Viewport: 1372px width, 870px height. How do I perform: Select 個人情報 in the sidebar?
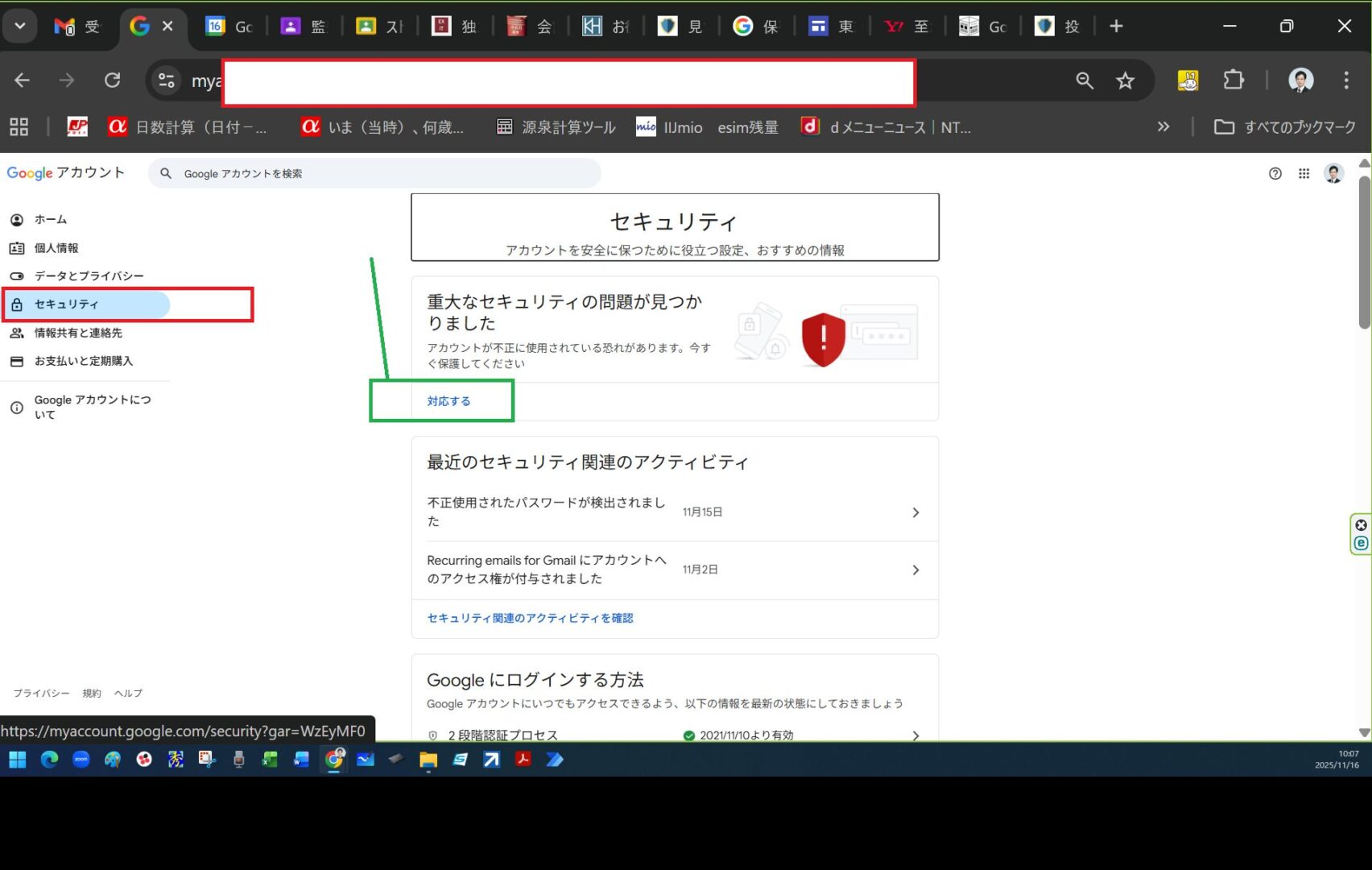56,248
